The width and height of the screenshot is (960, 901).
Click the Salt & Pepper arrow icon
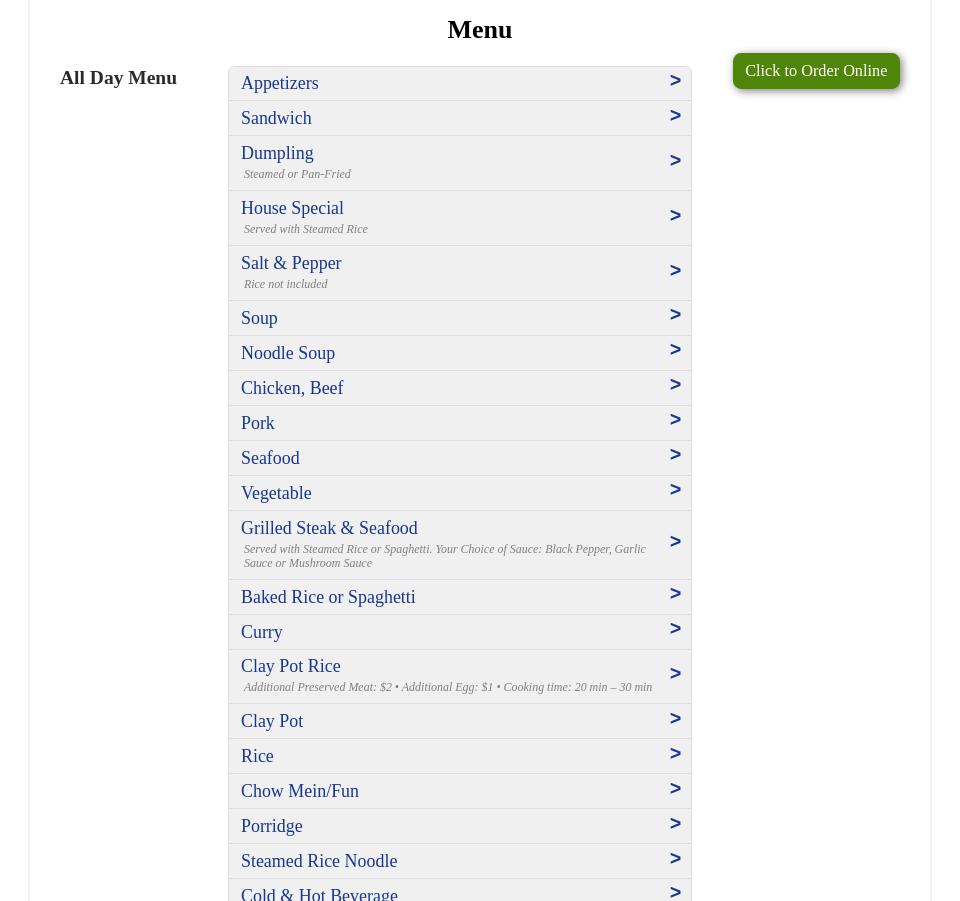[675, 271]
